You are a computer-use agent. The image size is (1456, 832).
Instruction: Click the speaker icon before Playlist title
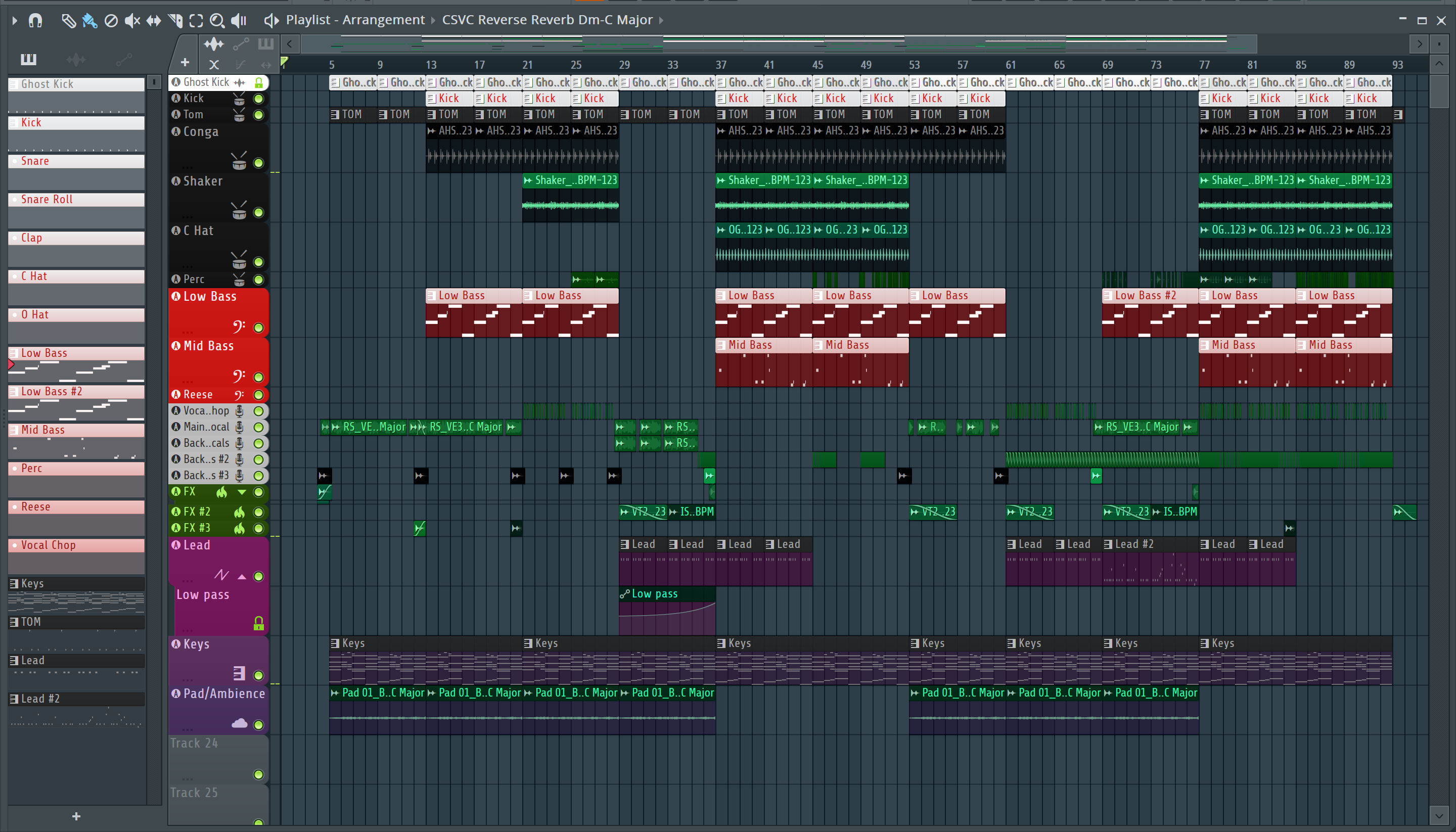point(271,21)
